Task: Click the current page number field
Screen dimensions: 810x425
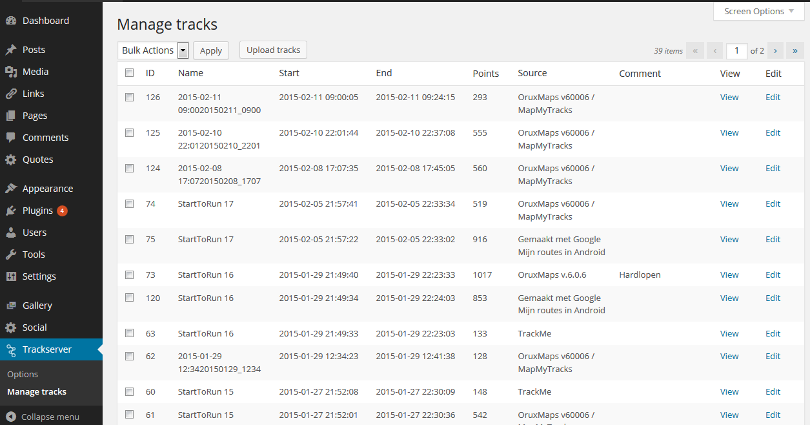Action: point(737,51)
